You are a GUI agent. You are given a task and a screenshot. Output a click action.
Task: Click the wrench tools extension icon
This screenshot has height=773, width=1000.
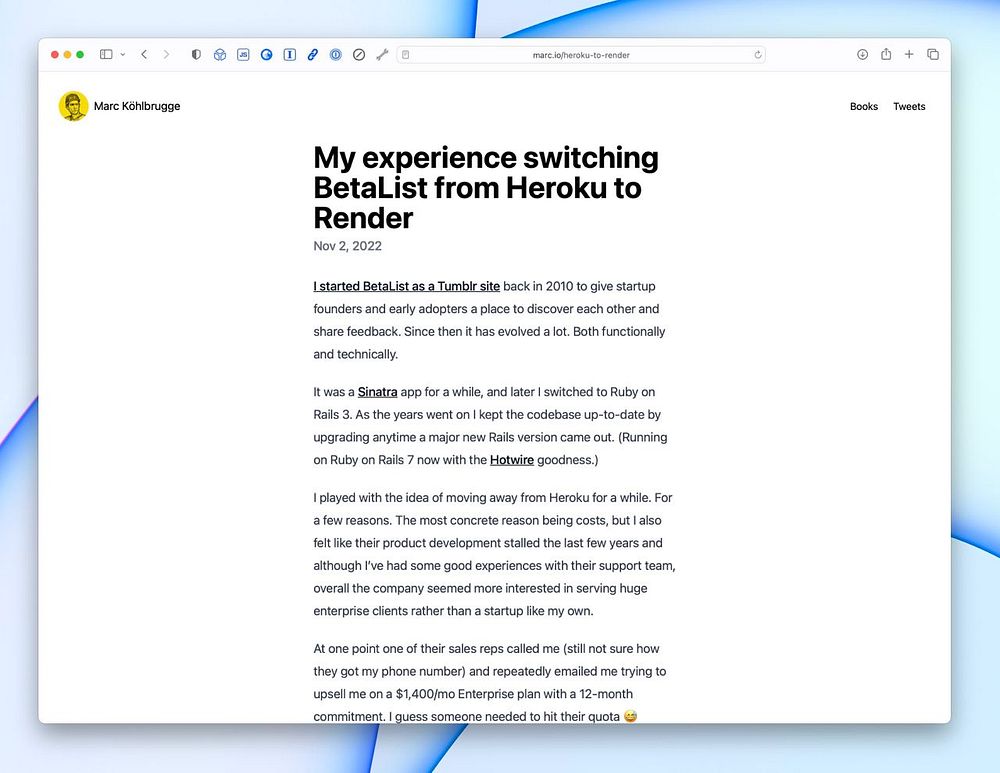(382, 55)
